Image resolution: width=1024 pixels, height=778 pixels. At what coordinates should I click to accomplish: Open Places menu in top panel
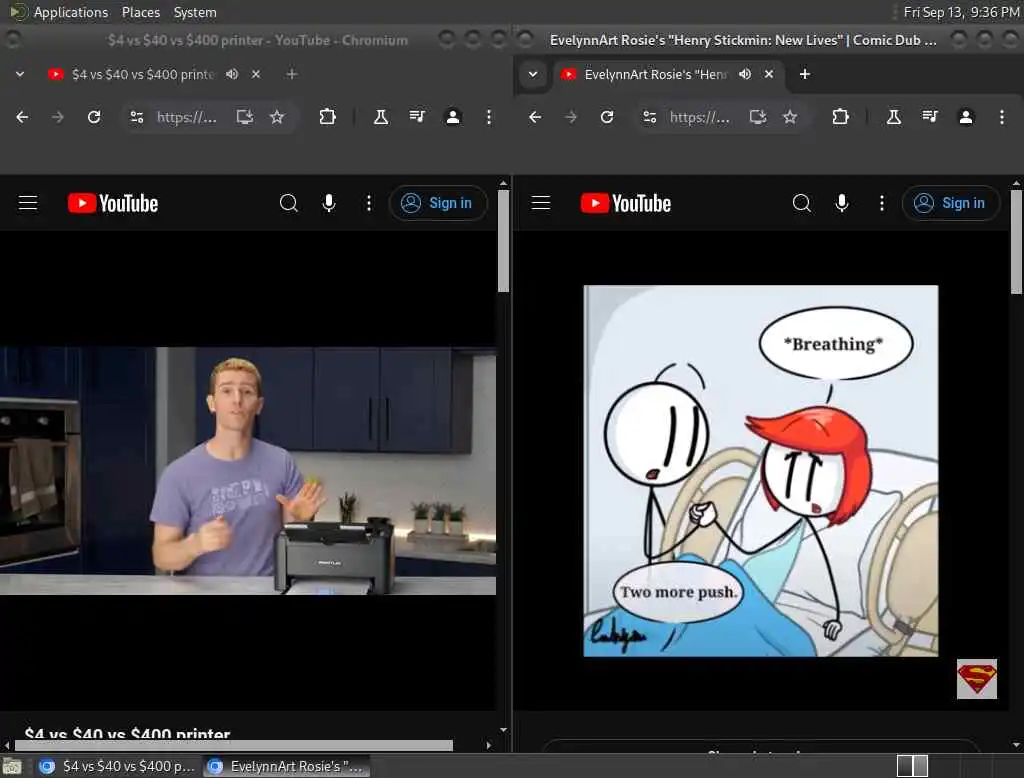tap(140, 12)
